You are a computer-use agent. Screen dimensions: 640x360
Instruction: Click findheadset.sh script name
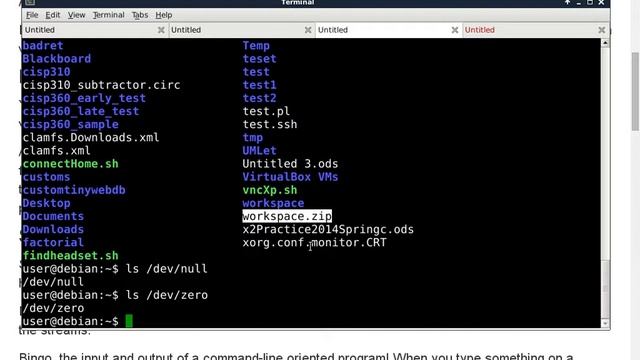[71, 256]
